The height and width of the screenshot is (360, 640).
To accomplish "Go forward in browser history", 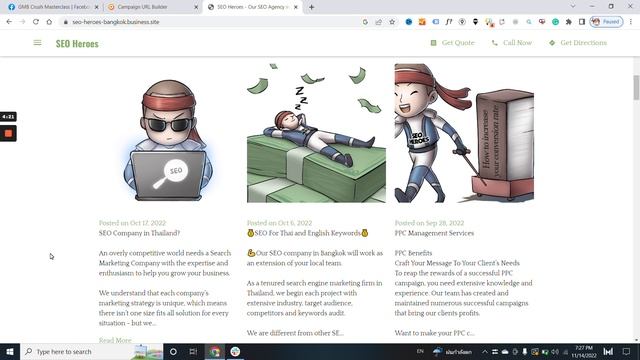I will [x=22, y=22].
